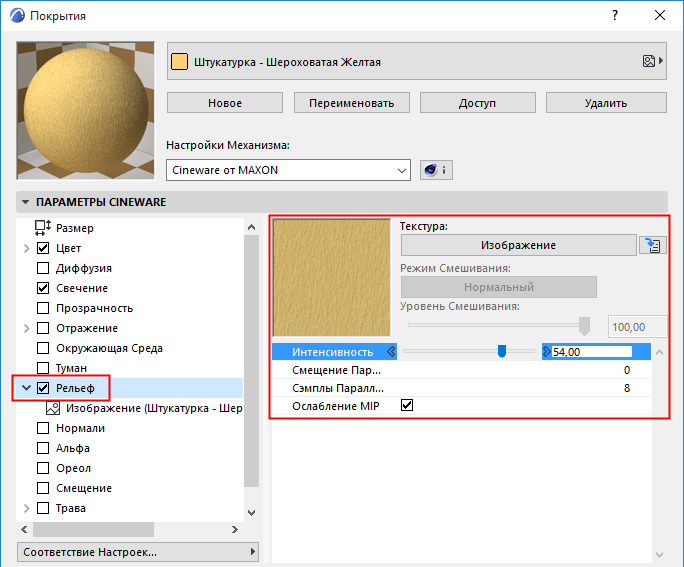Screen dimensions: 684x567
Task: Open the Соответствие Настроек menu
Action: (138, 552)
